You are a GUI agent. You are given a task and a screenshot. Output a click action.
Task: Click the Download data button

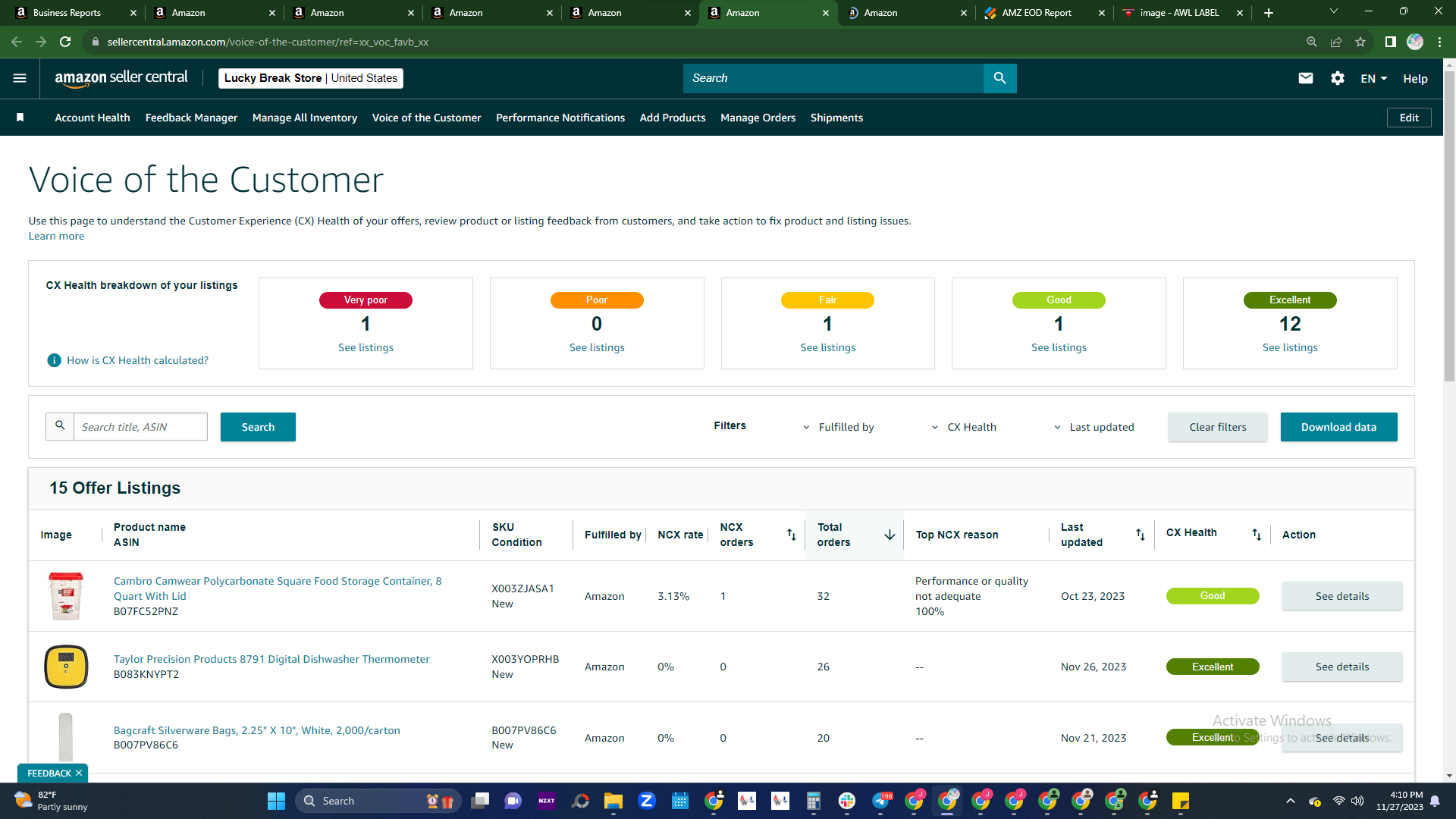coord(1338,427)
